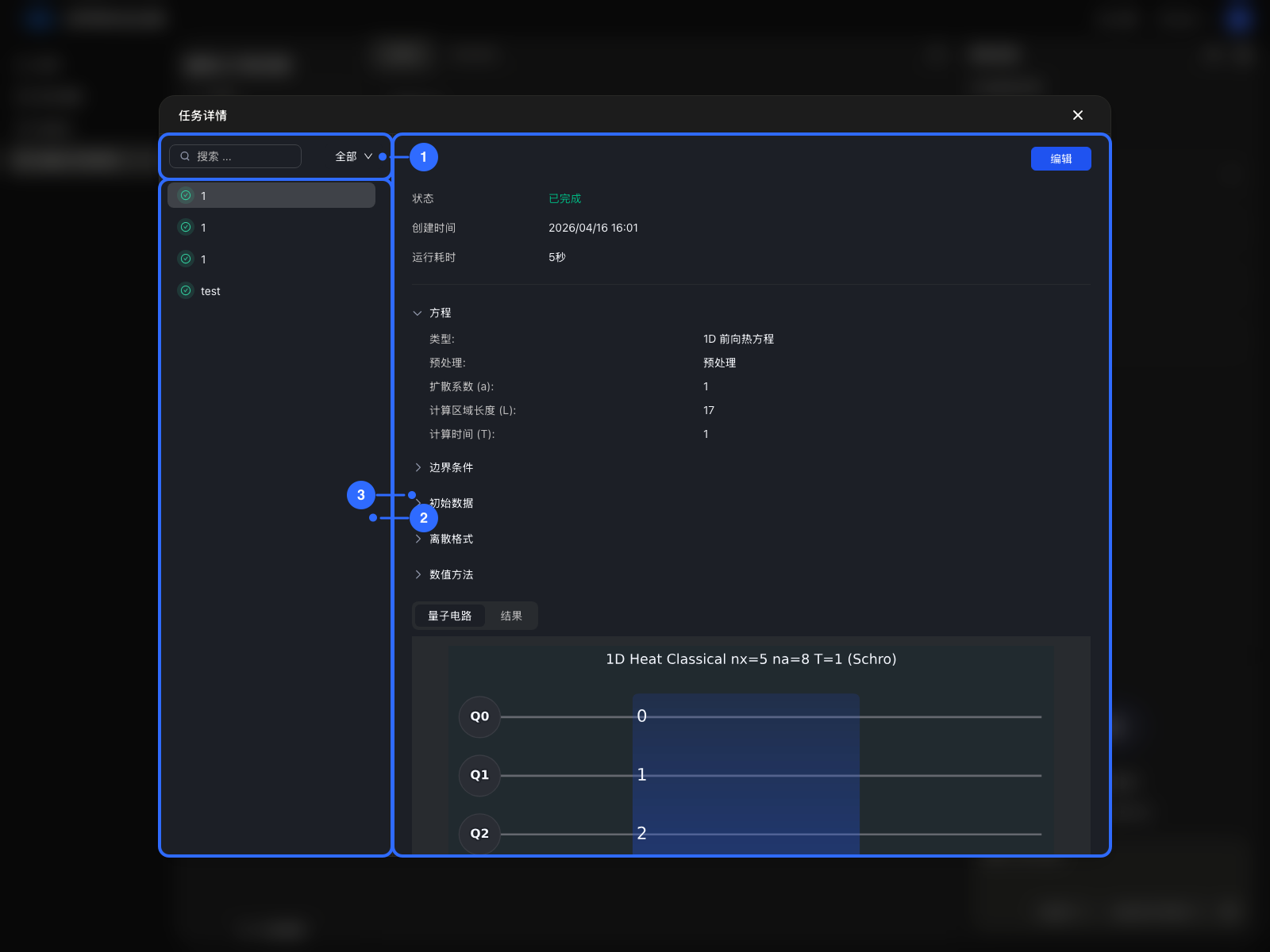Select the task named test
1270x952 pixels.
click(x=271, y=291)
